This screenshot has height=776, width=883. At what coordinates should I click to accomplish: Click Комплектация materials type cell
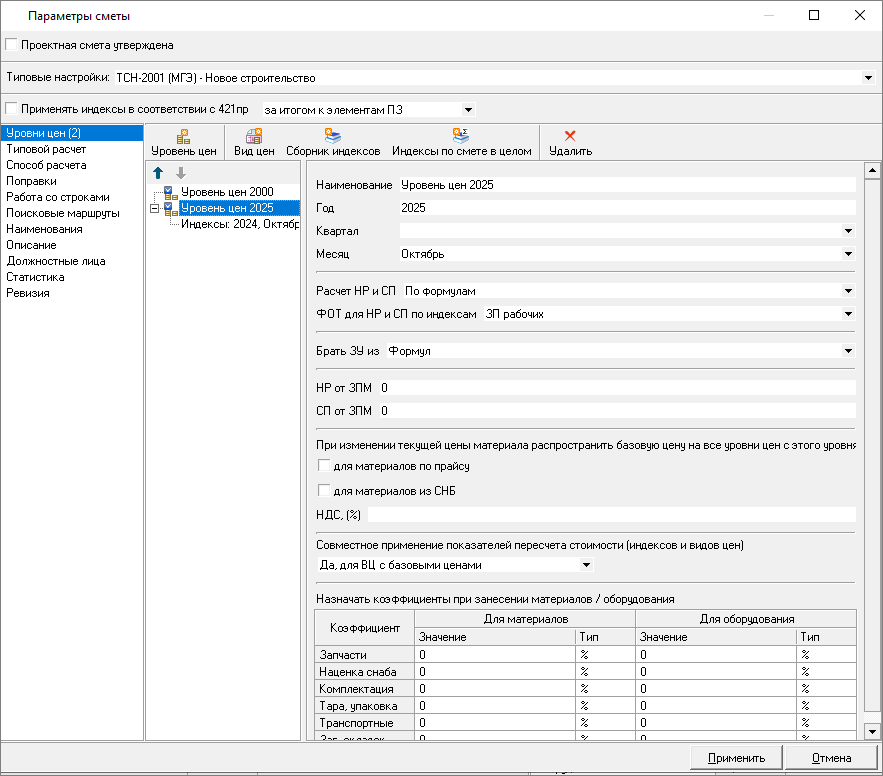tap(605, 688)
